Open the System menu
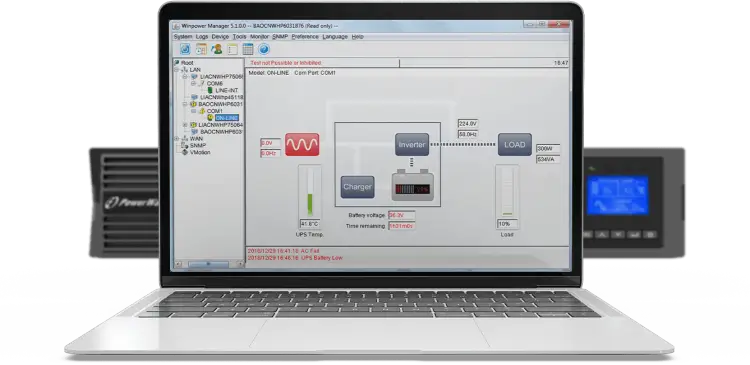 [183, 37]
